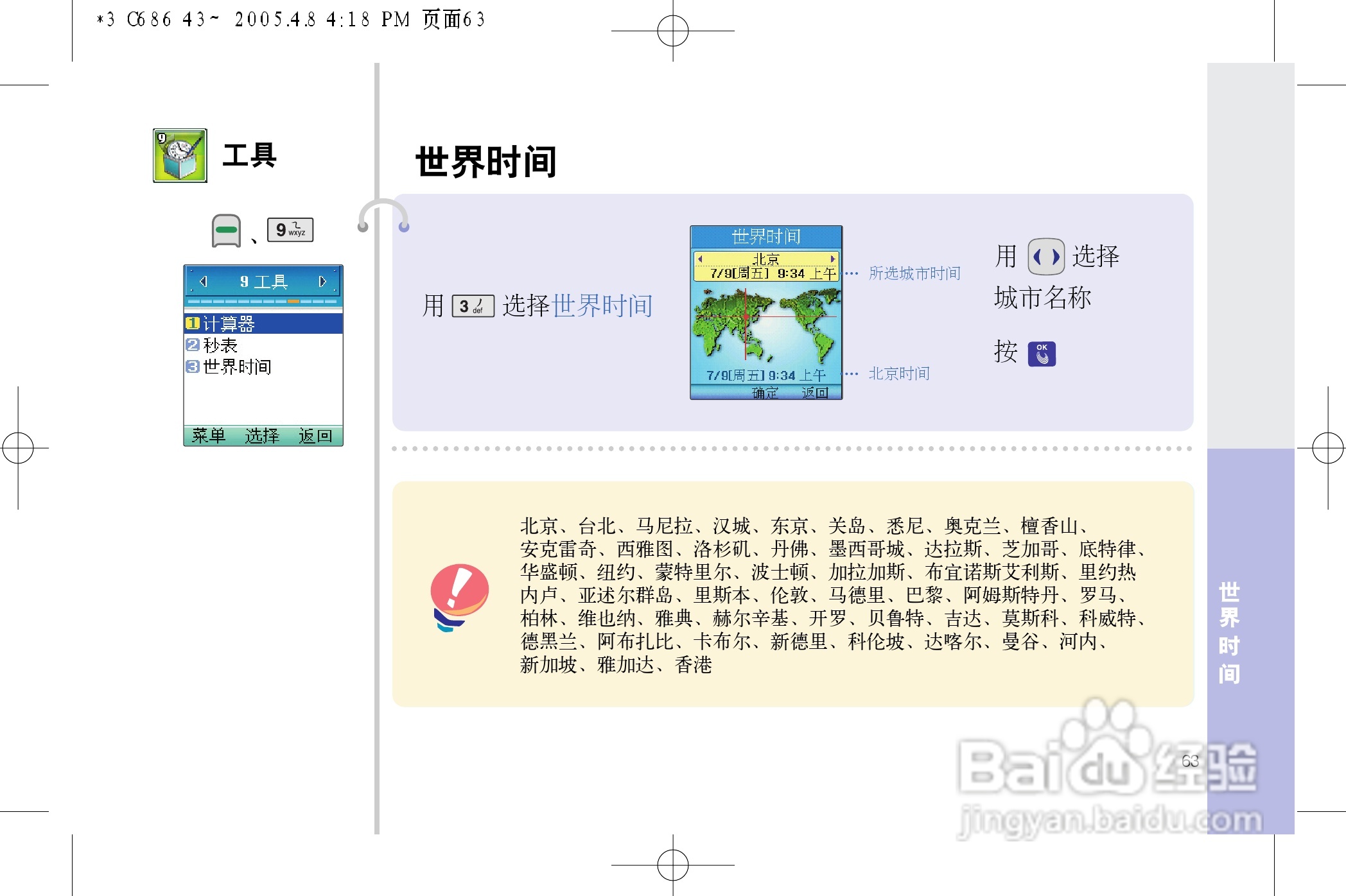The height and width of the screenshot is (896, 1346).
Task: Click the green Tools (工具) cube icon
Action: coord(180,155)
